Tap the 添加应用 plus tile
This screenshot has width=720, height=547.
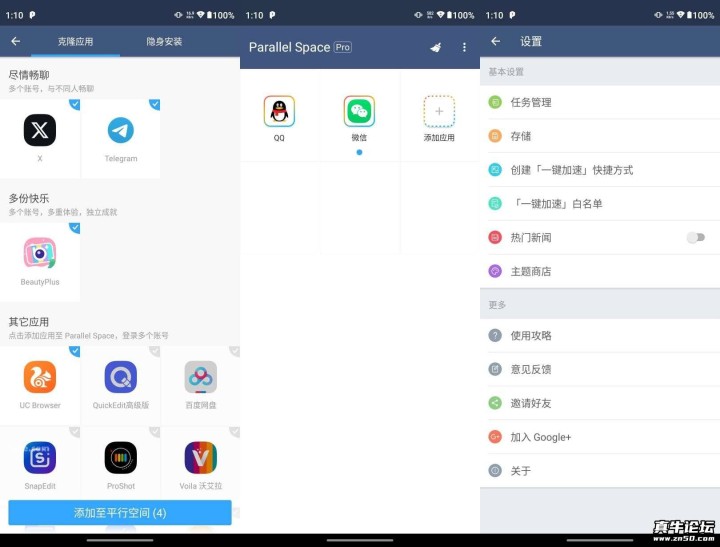[439, 112]
